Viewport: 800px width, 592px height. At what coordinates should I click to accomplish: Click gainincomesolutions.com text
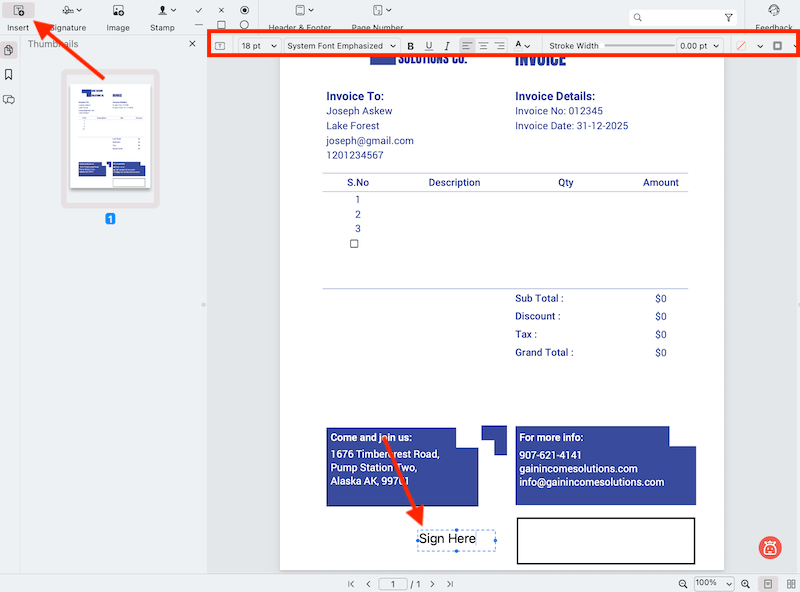click(x=578, y=468)
